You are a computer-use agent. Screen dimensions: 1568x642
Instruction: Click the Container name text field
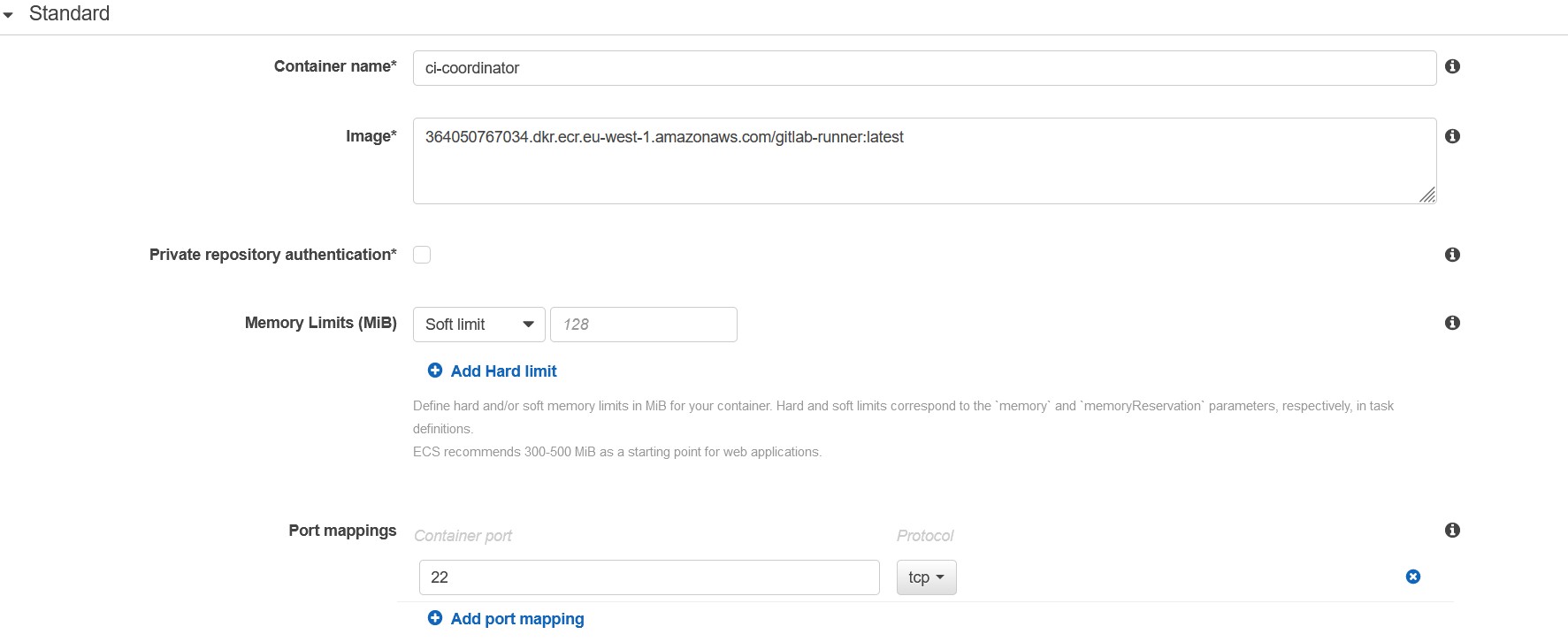923,68
